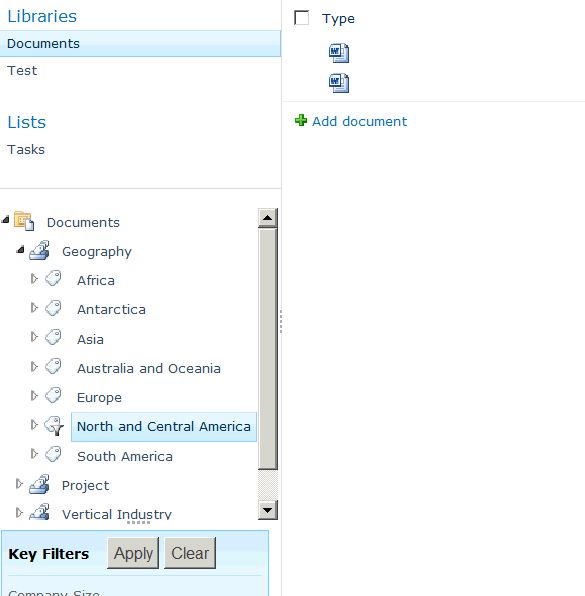This screenshot has width=585, height=596.
Task: Toggle the select-all checkbox next to Type
Action: pos(301,18)
